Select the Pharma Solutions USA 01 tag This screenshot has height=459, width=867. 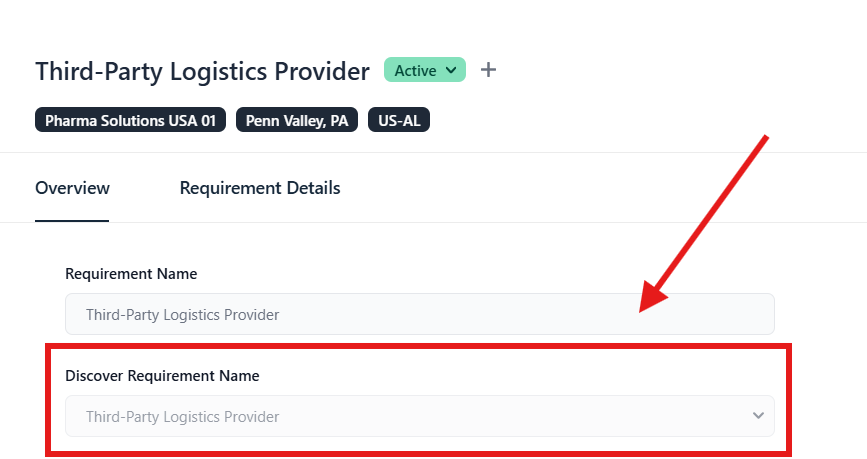(131, 121)
